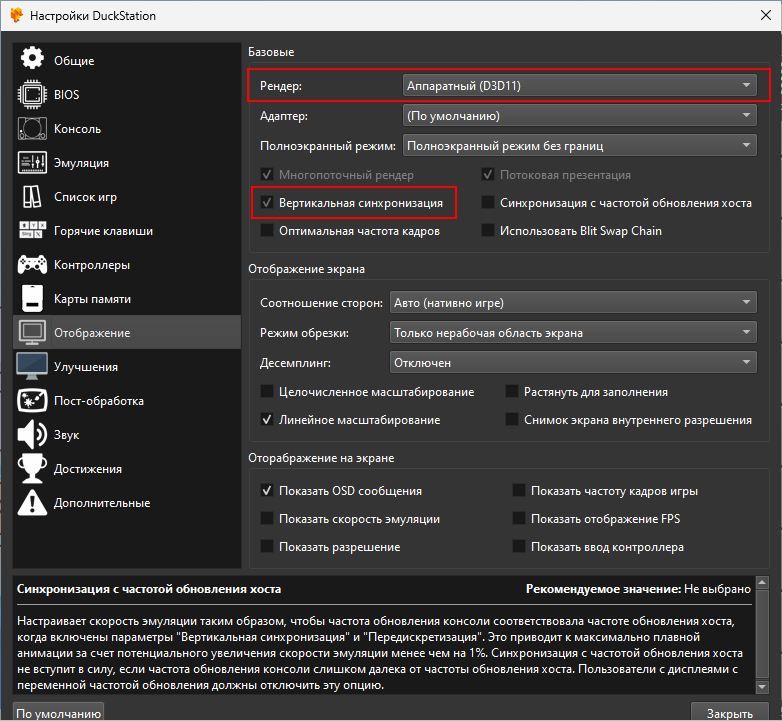Open the Дополнительные warning triangle icon
Image resolution: width=782 pixels, height=721 pixels.
coord(32,502)
